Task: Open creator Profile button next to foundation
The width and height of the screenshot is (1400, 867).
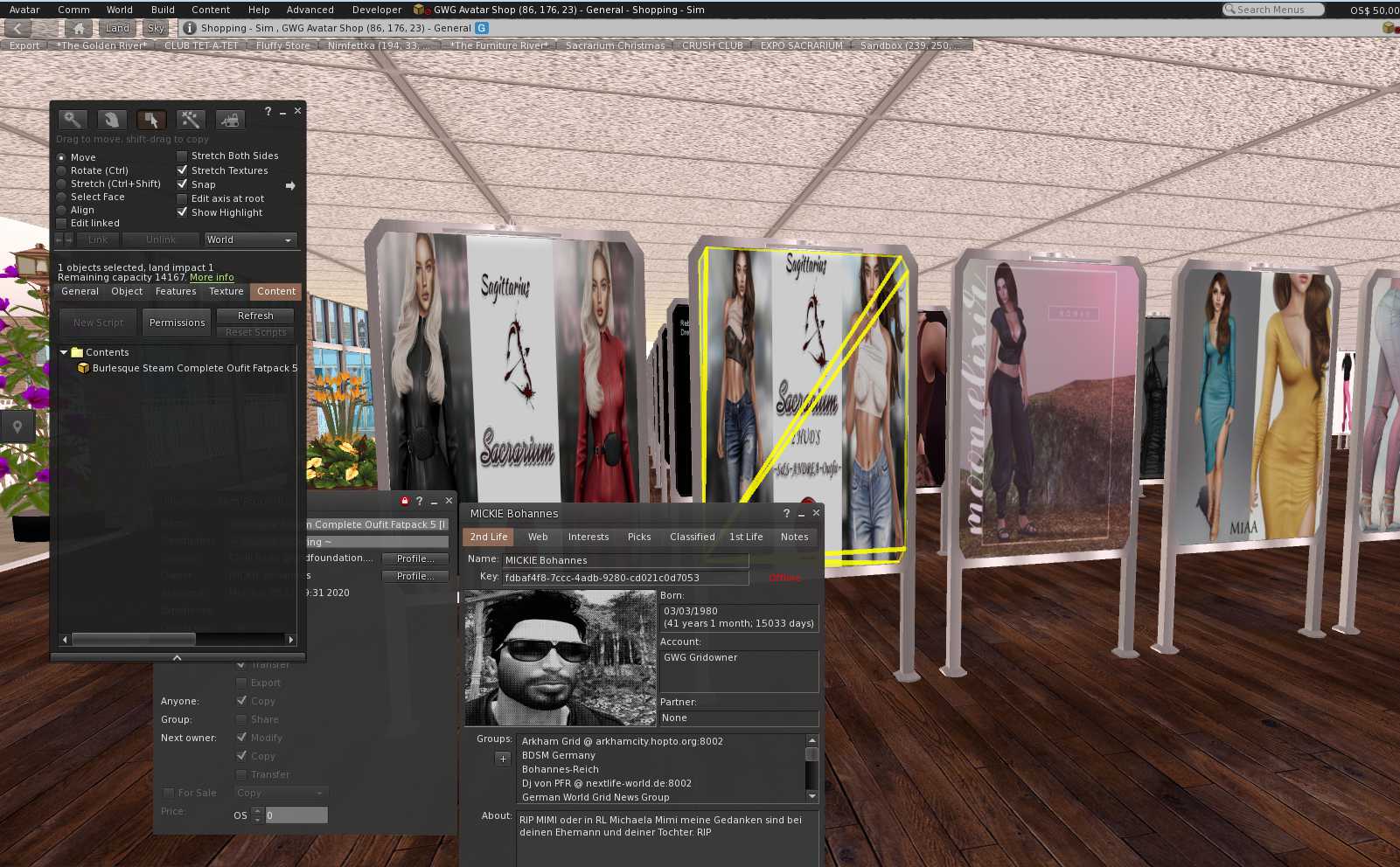Action: (414, 558)
